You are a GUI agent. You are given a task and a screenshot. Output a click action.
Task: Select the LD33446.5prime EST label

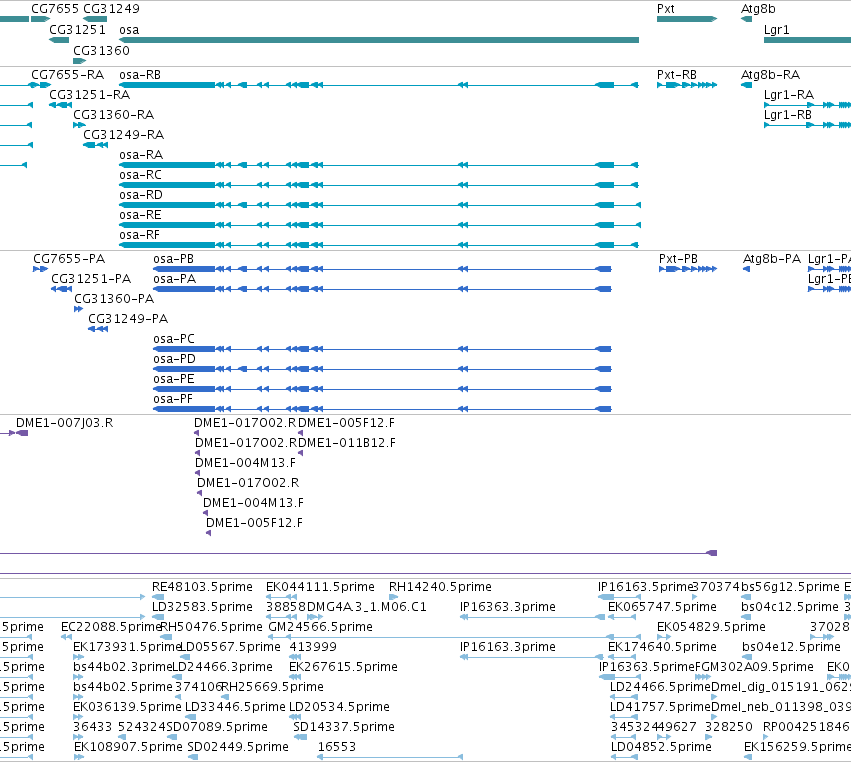[x=235, y=707]
